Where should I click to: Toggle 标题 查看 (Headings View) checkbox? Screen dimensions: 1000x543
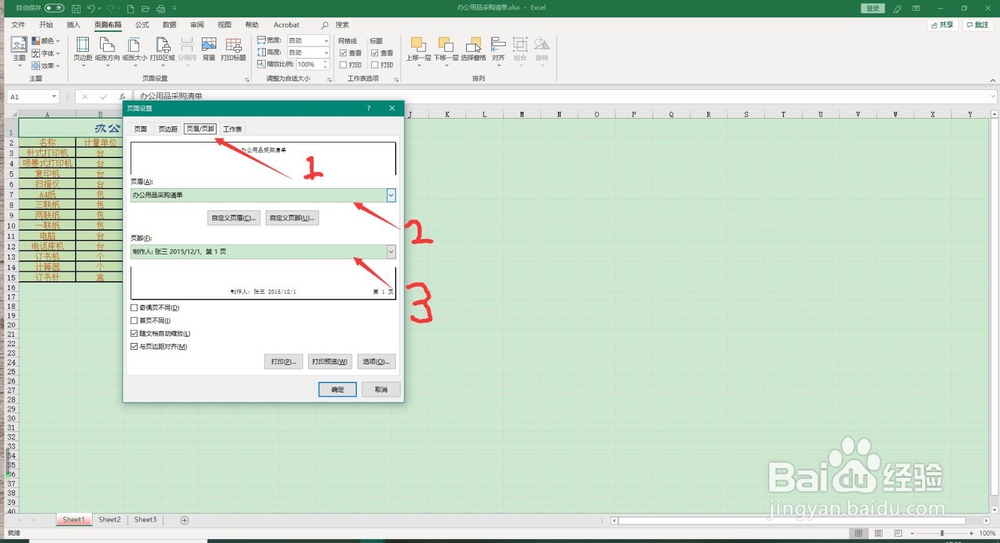pos(375,53)
